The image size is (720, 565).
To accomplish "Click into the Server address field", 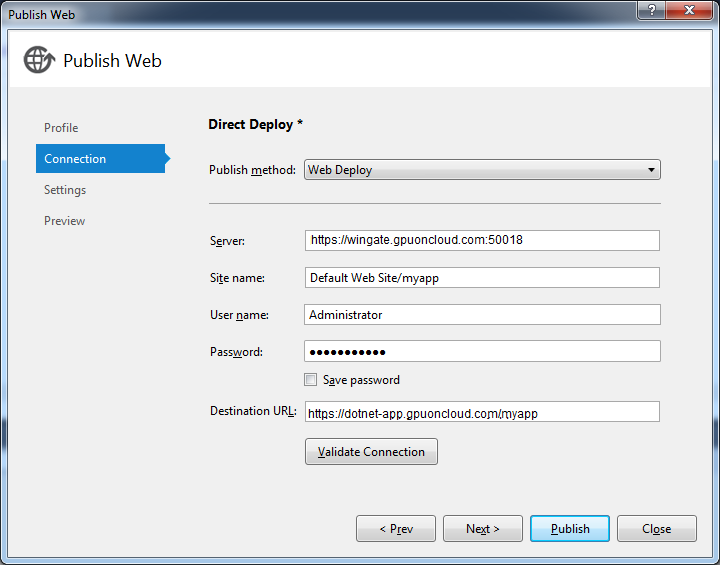I will tap(482, 240).
